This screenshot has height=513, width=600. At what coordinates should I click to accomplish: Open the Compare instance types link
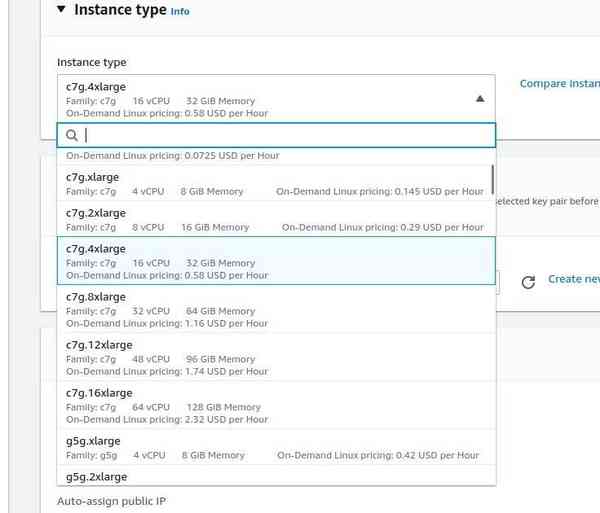559,83
